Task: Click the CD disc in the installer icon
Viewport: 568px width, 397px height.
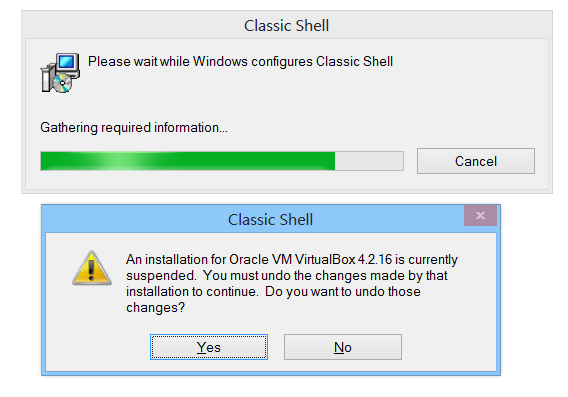Action: tap(63, 83)
